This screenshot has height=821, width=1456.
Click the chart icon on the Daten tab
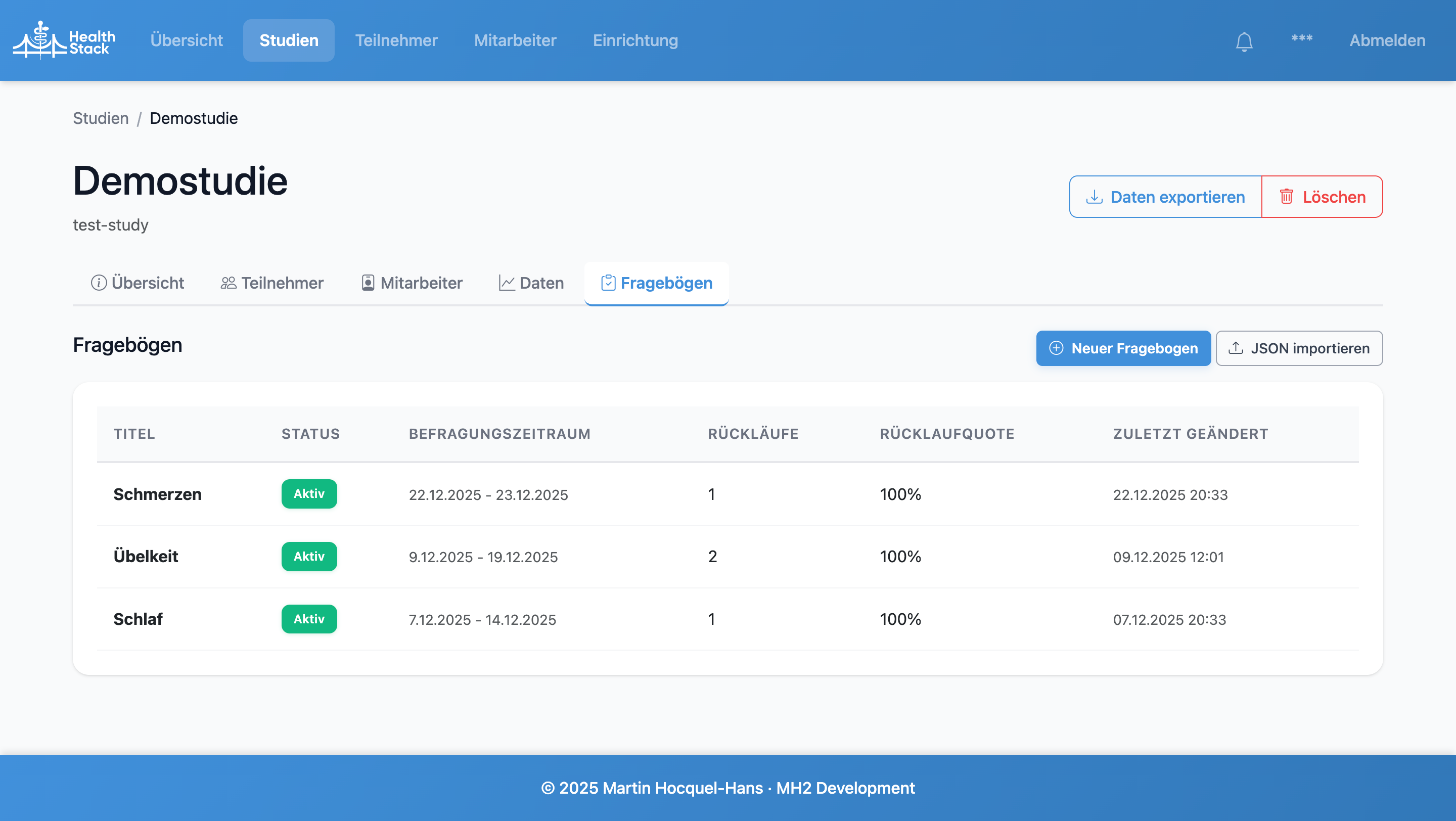[507, 283]
